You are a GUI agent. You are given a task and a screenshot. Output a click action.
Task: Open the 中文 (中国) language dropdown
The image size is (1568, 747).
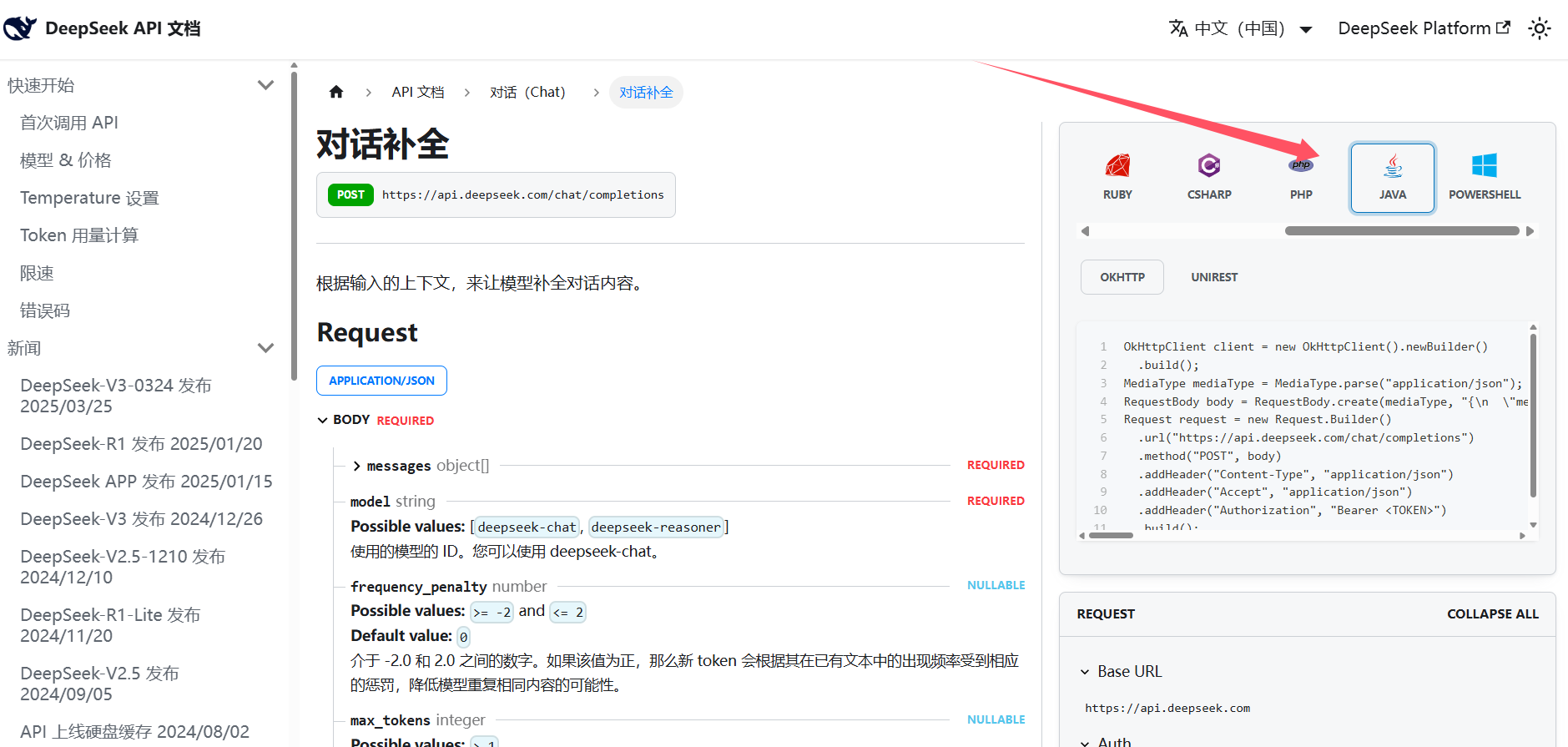[x=1241, y=28]
